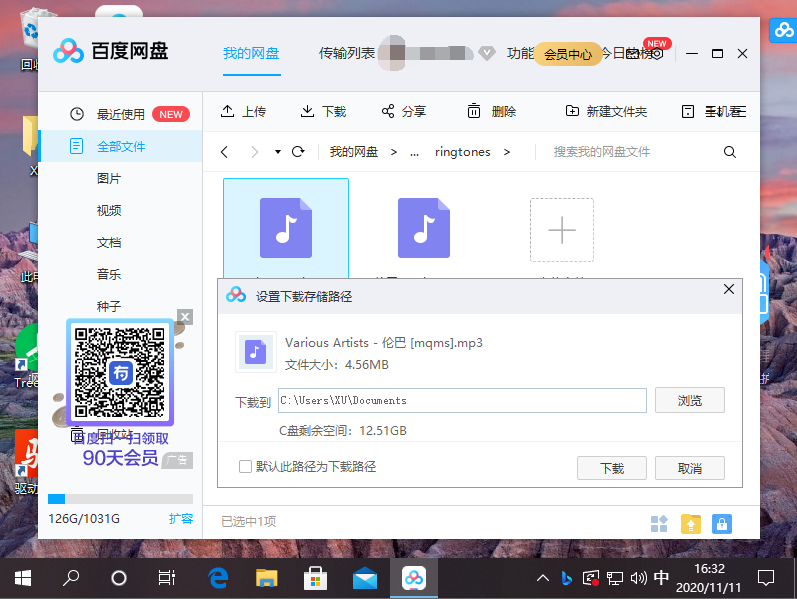
Task: Go back with the left arrow
Action: (225, 152)
